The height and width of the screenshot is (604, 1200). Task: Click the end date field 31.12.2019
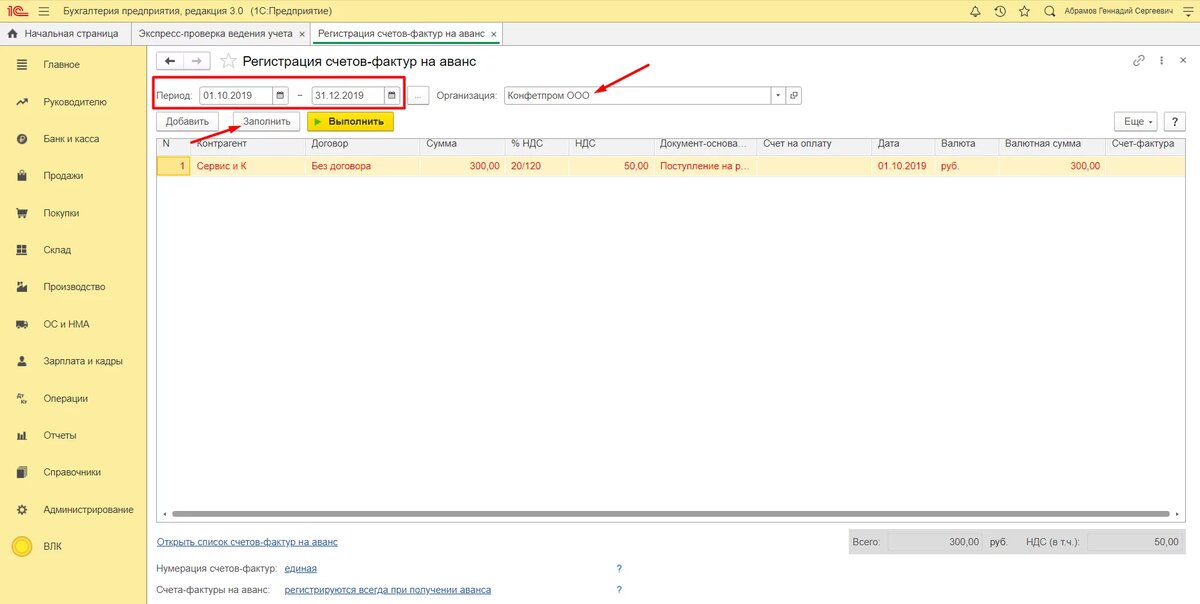[x=348, y=96]
